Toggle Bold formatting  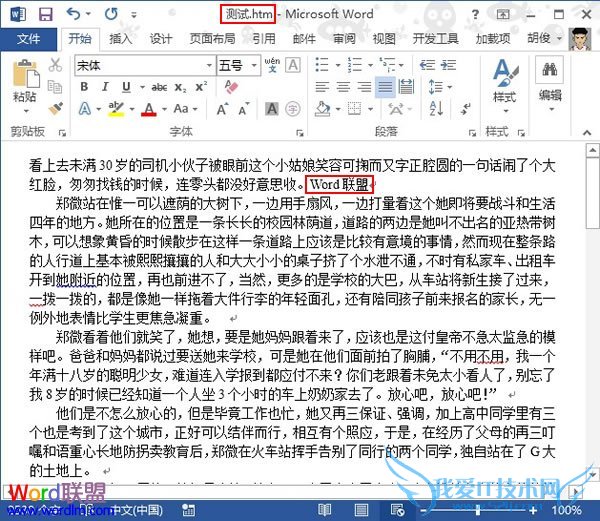(x=85, y=87)
